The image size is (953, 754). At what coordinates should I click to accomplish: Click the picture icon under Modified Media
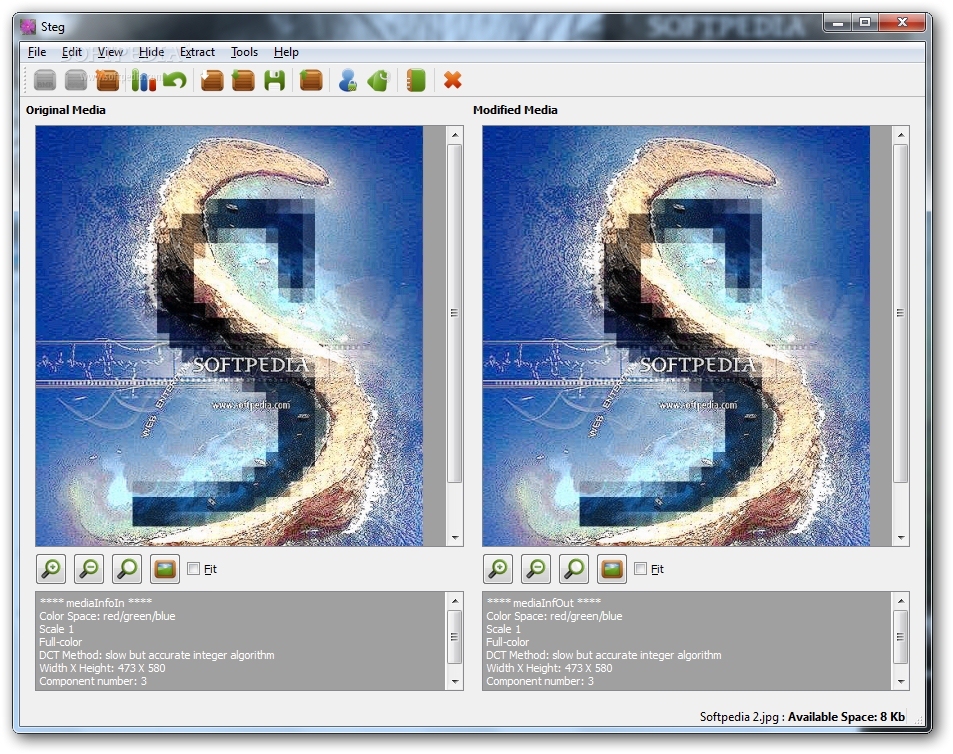[x=612, y=569]
